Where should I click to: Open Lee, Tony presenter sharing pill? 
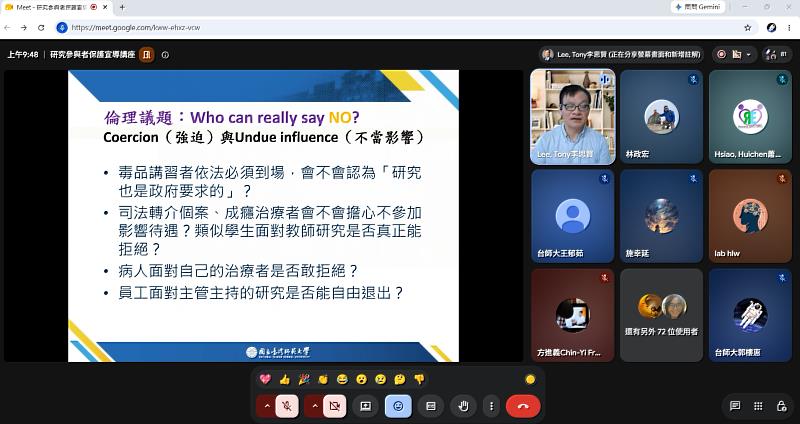621,54
